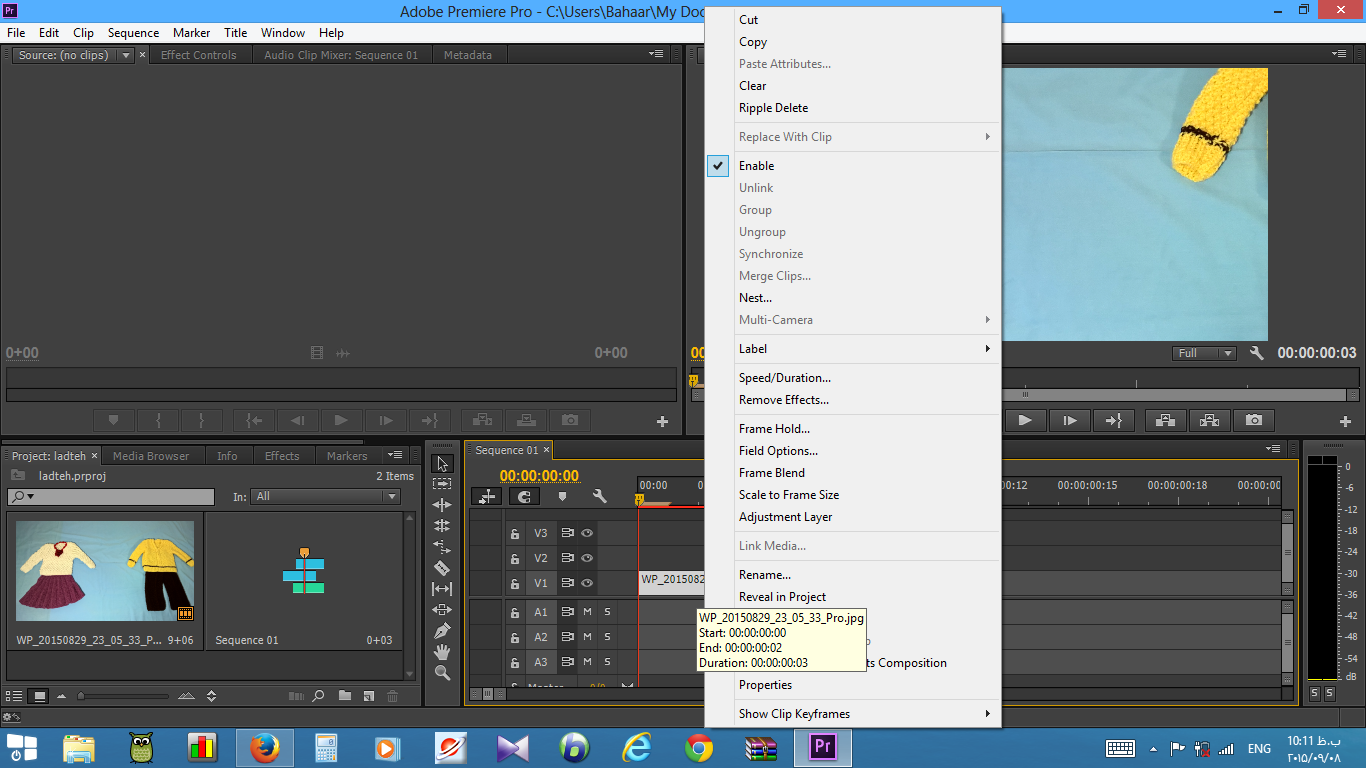Click the Extract button in Program Monitor
Image resolution: width=1366 pixels, height=768 pixels.
pyautogui.click(x=1209, y=421)
